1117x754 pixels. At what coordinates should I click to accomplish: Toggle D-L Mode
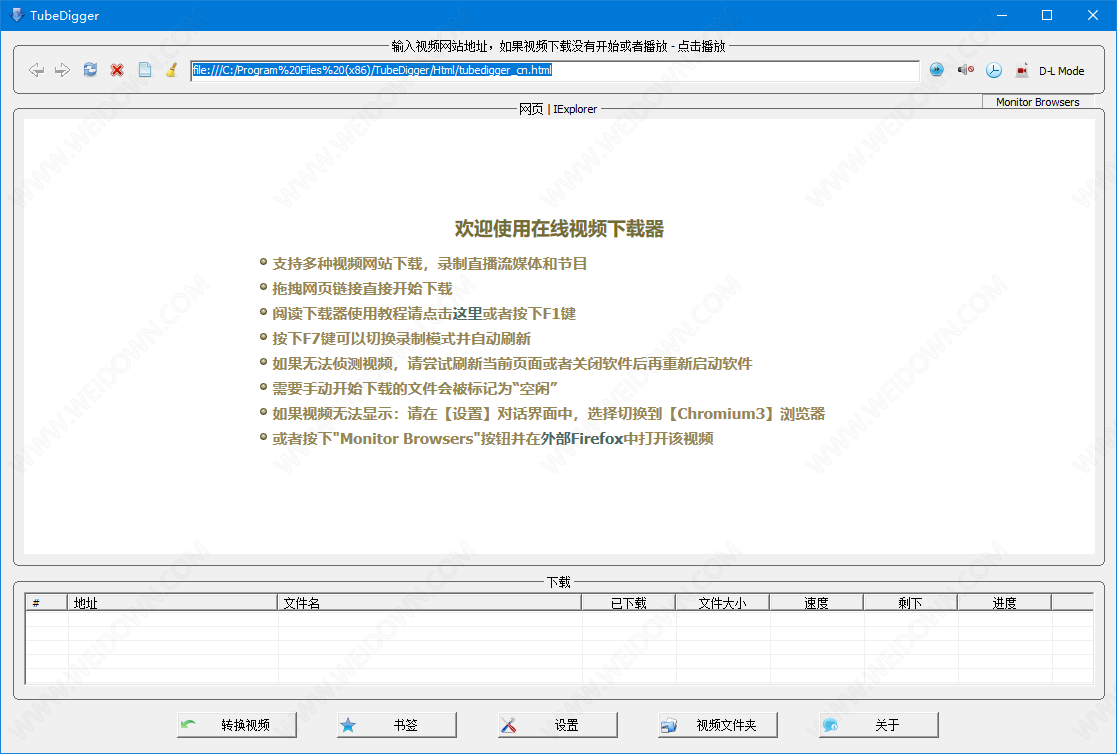tap(1061, 71)
